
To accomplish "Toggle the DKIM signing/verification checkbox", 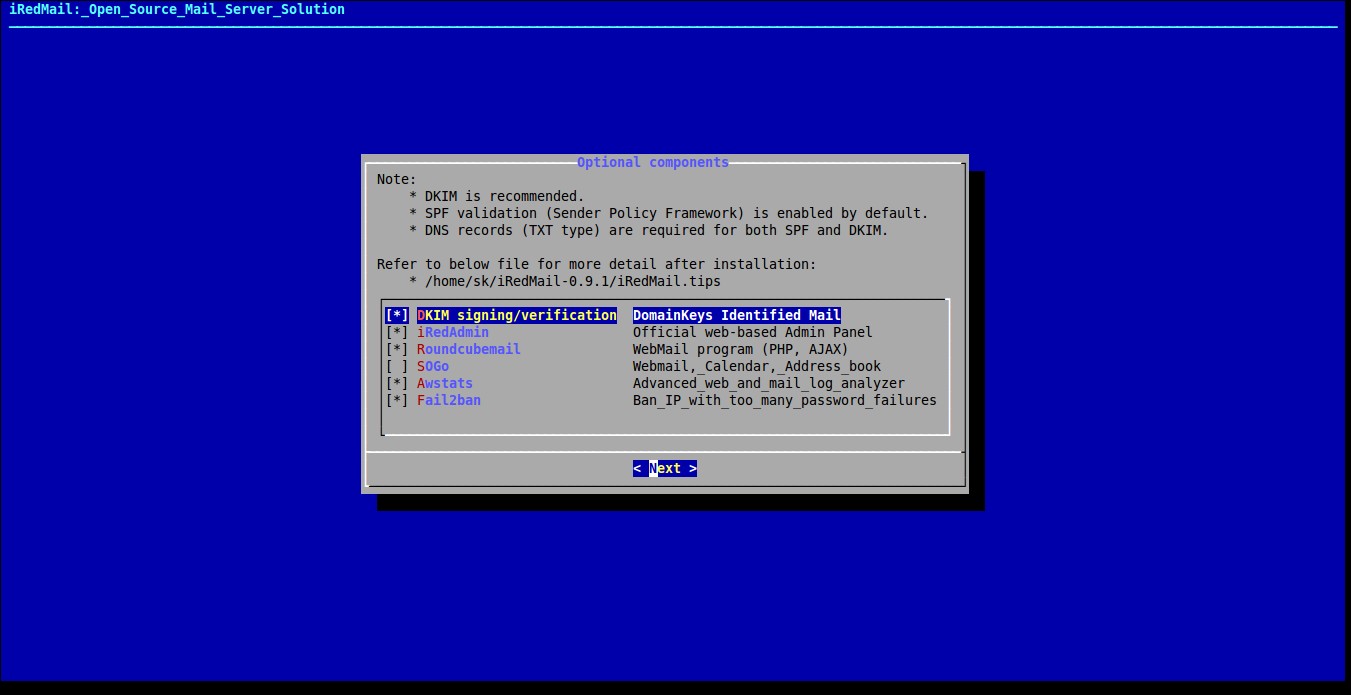I will click(397, 315).
